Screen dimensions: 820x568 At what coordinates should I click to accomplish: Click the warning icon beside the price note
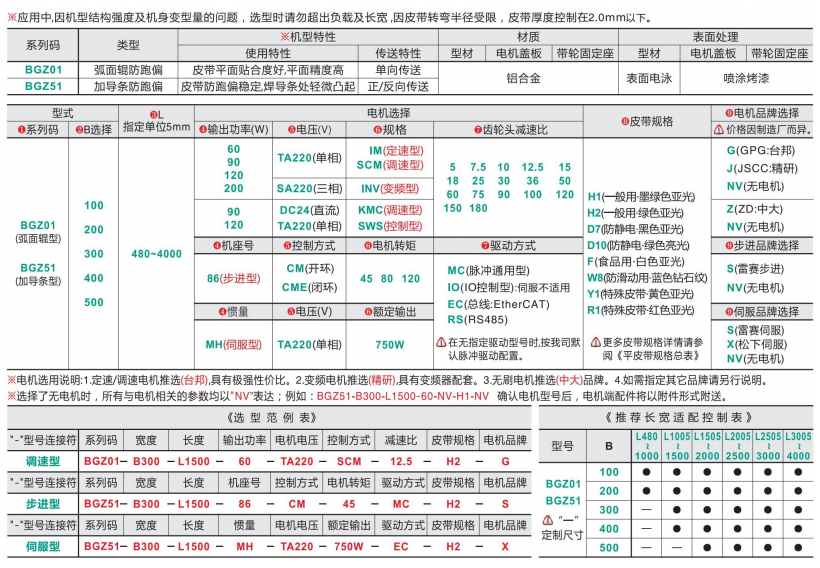pyautogui.click(x=718, y=130)
